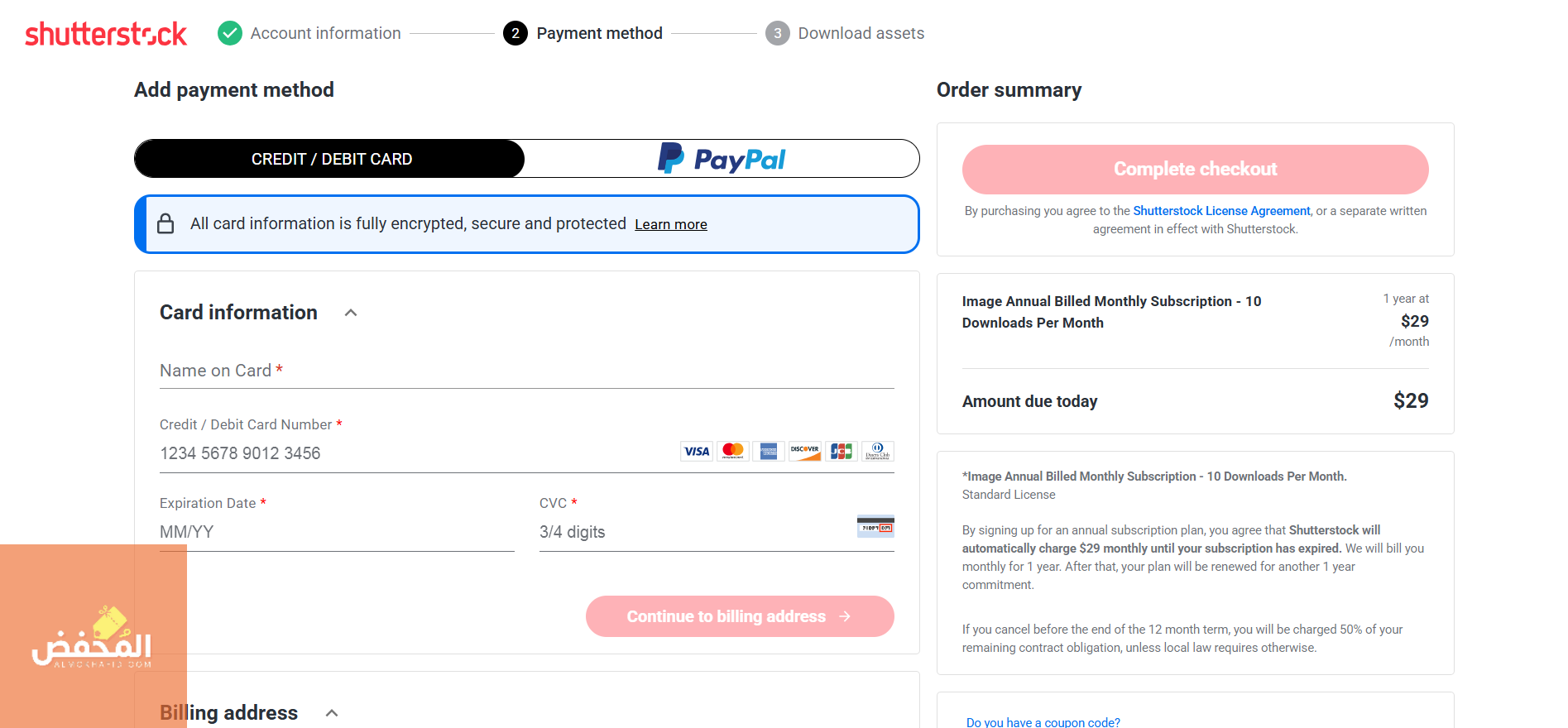Click the Shutterstock logo
Image resolution: width=1568 pixels, height=728 pixels.
click(106, 34)
